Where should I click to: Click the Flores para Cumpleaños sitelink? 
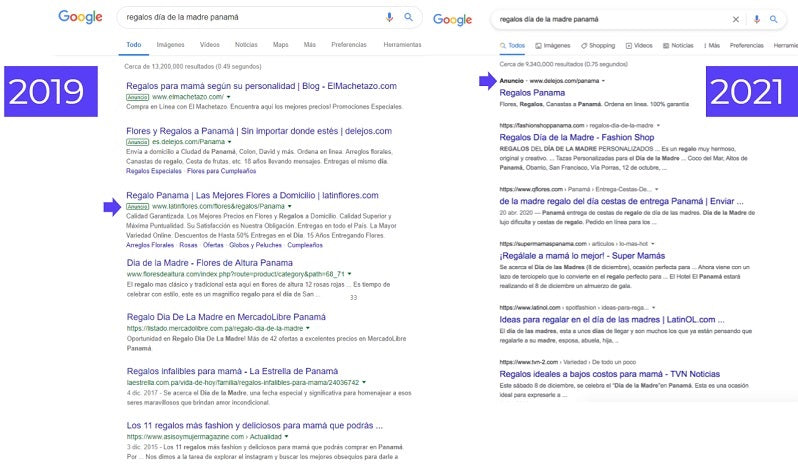(x=221, y=171)
